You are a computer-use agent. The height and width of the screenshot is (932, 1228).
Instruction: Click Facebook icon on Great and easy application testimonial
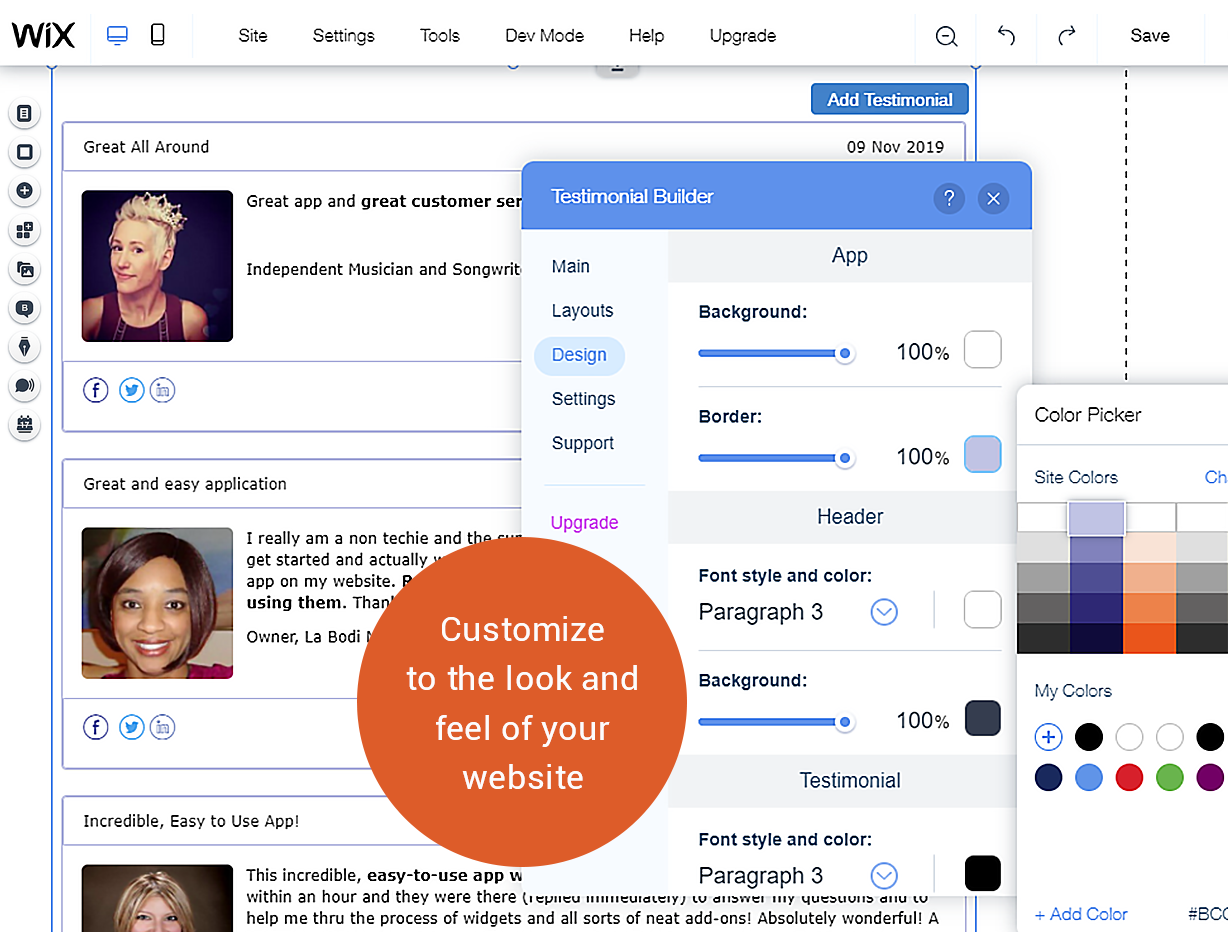[95, 727]
